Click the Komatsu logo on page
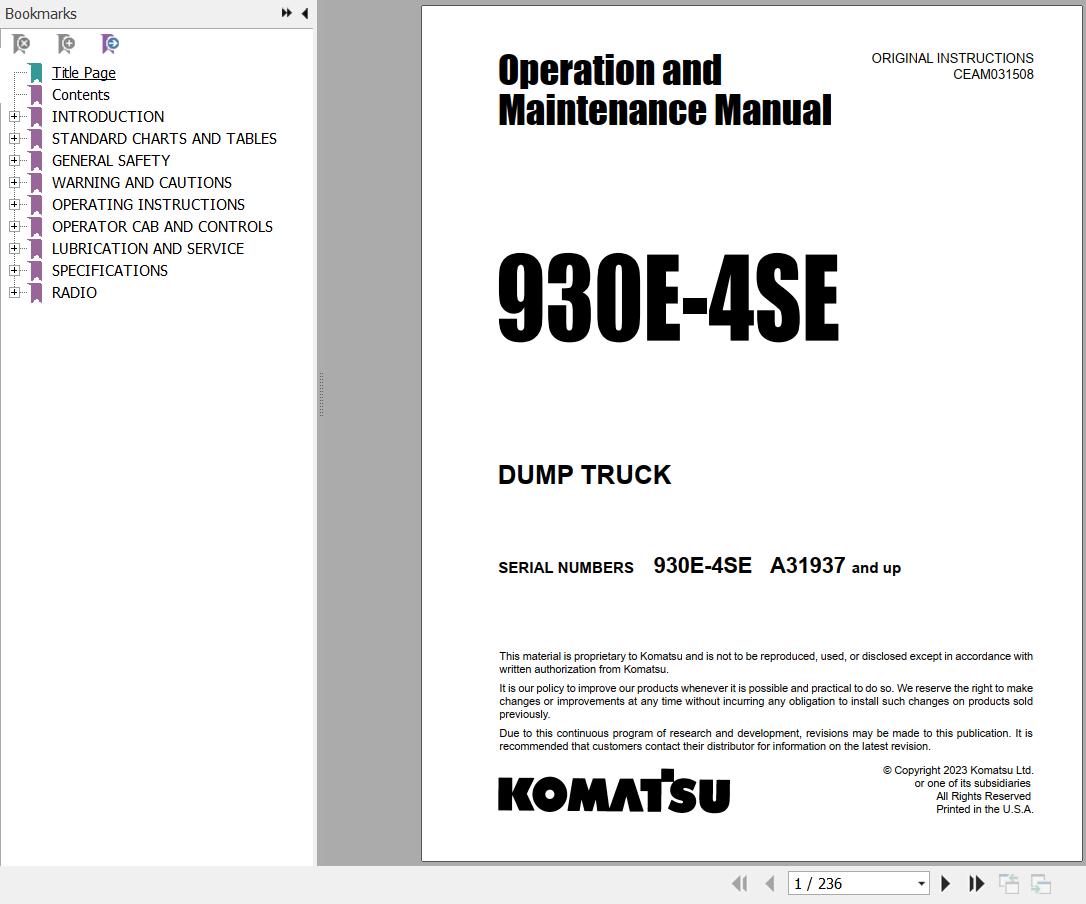Viewport: 1086px width, 904px height. pyautogui.click(x=614, y=791)
